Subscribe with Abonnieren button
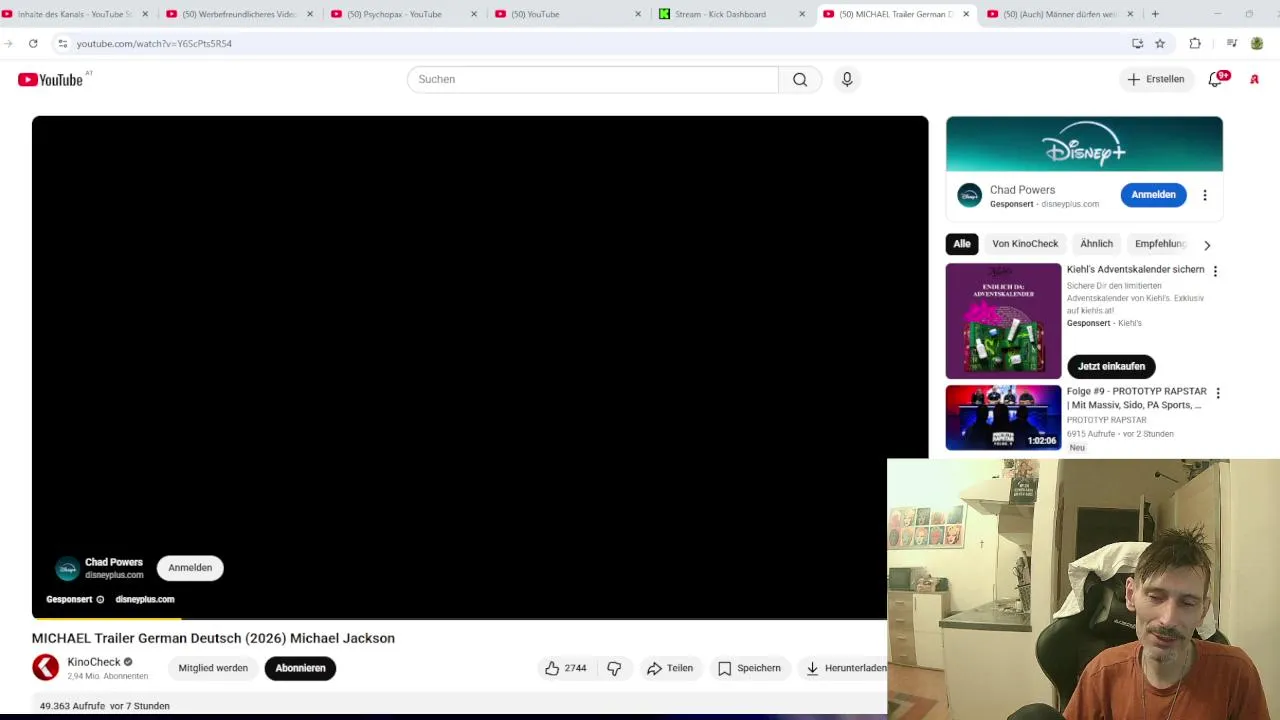 pos(300,668)
